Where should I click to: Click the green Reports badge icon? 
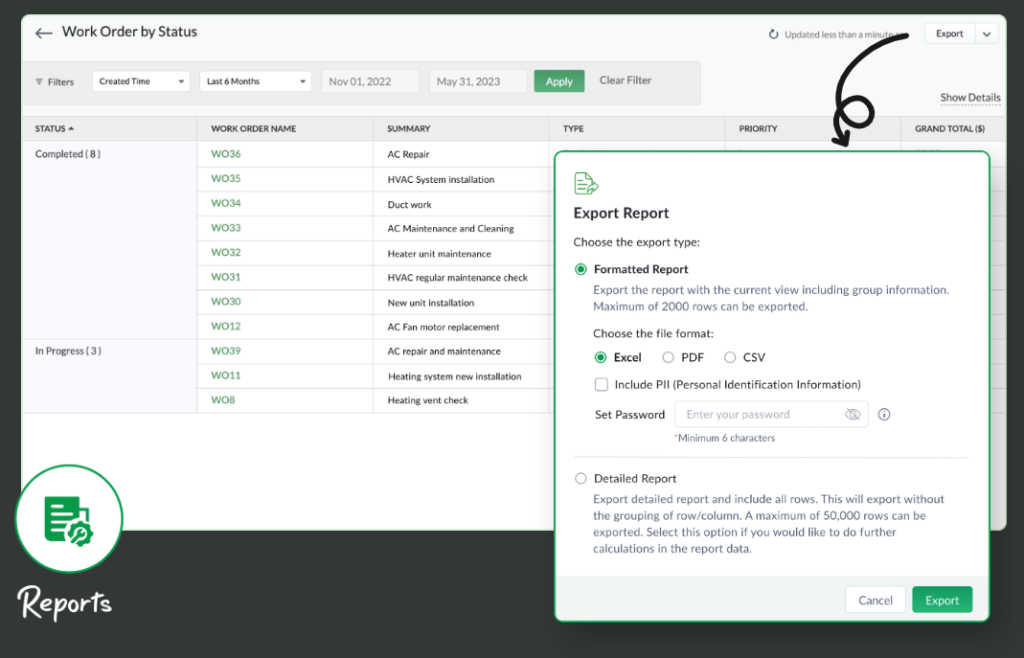point(68,518)
